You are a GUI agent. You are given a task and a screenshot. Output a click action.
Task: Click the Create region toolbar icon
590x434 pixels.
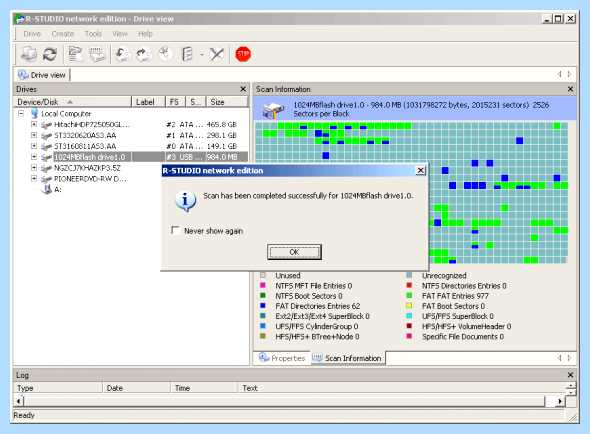click(166, 54)
